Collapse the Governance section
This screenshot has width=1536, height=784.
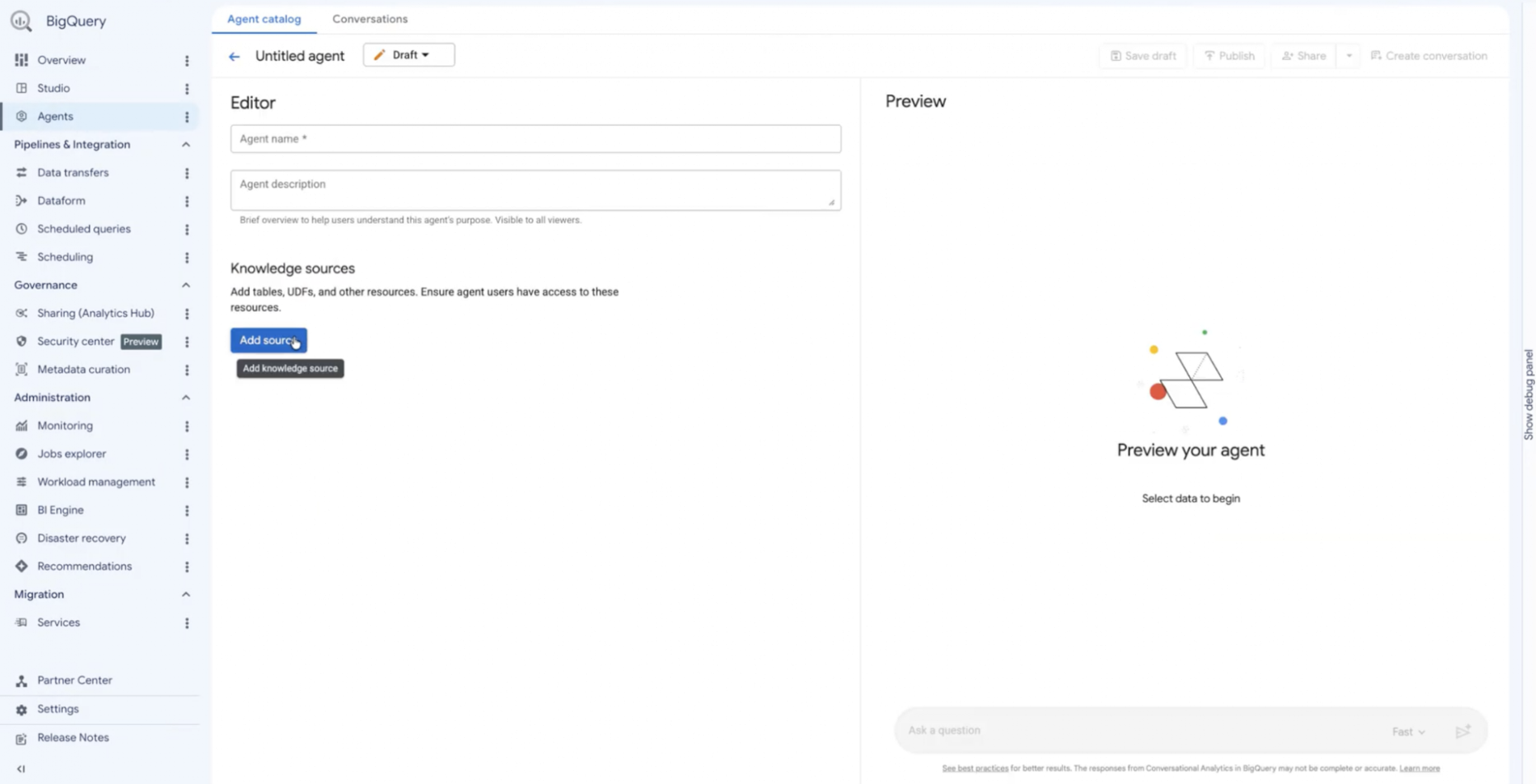[x=186, y=285]
